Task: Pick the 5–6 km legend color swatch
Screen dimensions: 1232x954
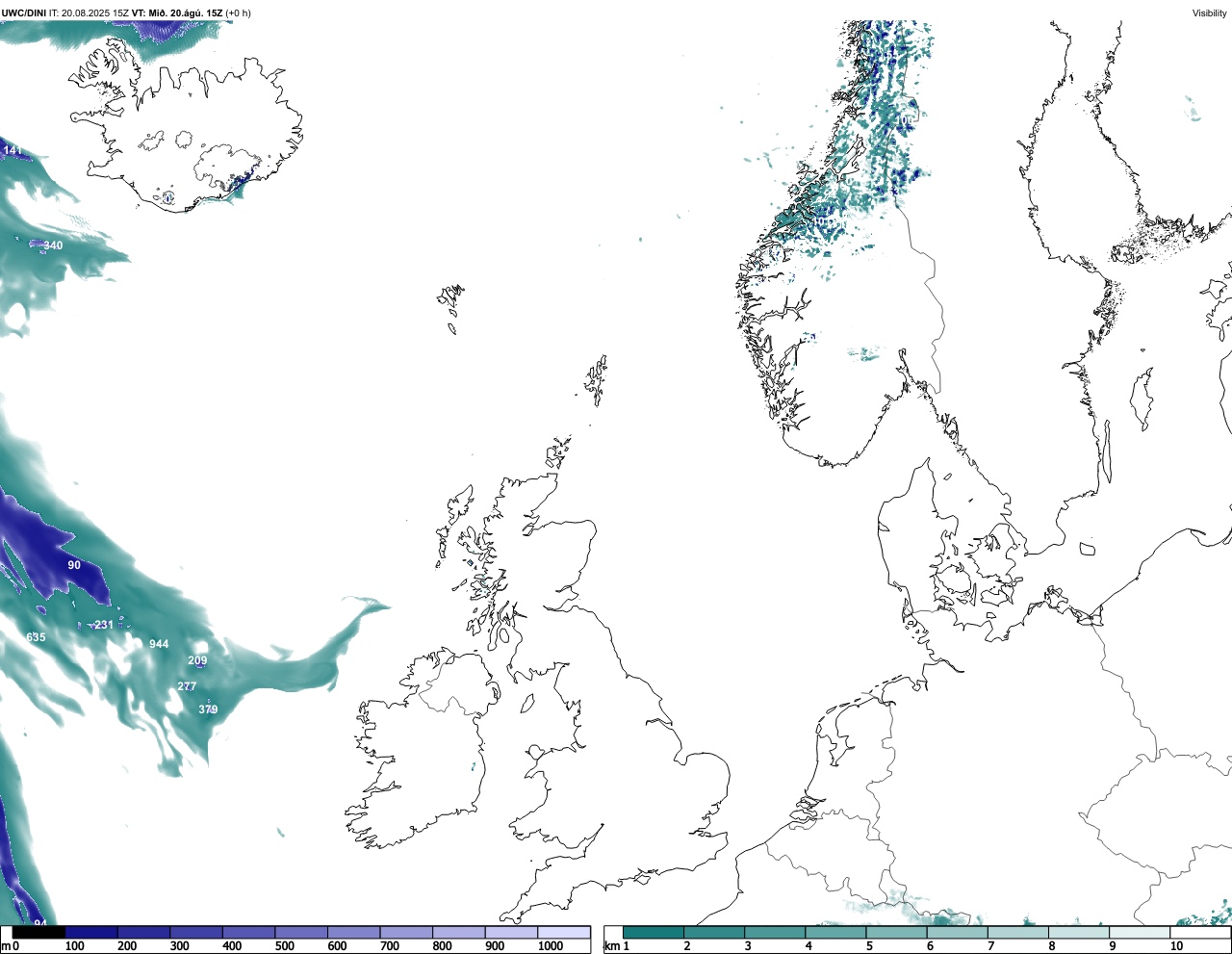Action: click(896, 932)
